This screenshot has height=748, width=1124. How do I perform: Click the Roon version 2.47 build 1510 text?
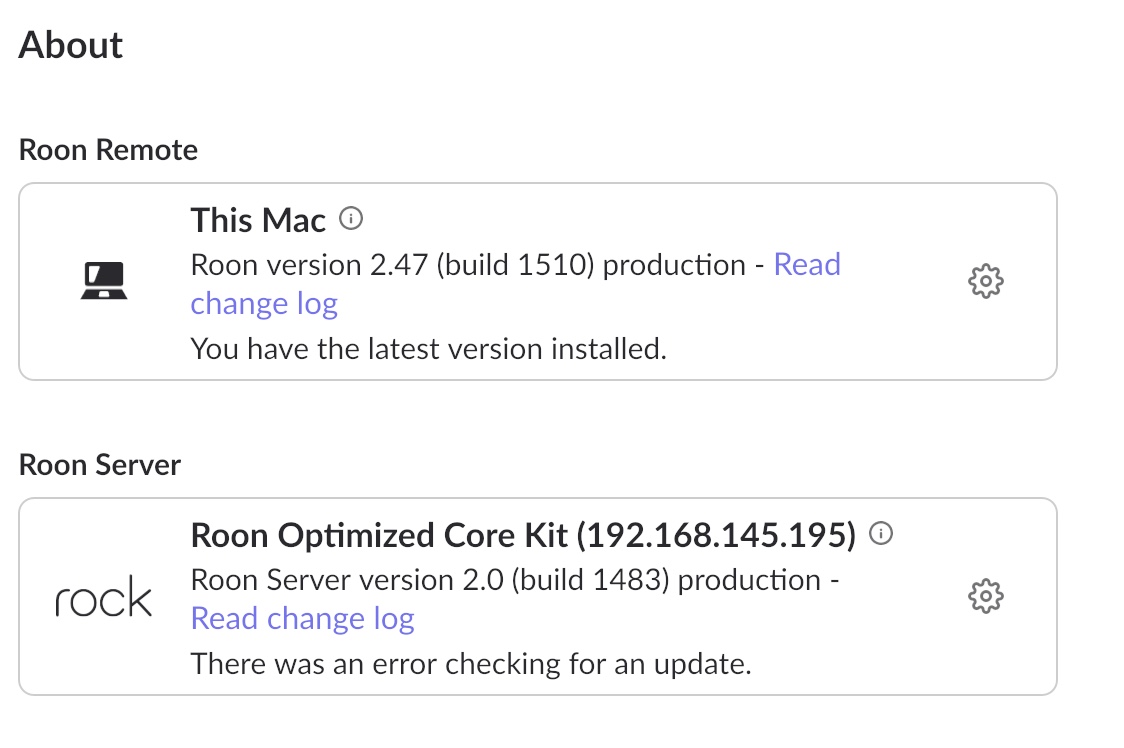click(393, 265)
